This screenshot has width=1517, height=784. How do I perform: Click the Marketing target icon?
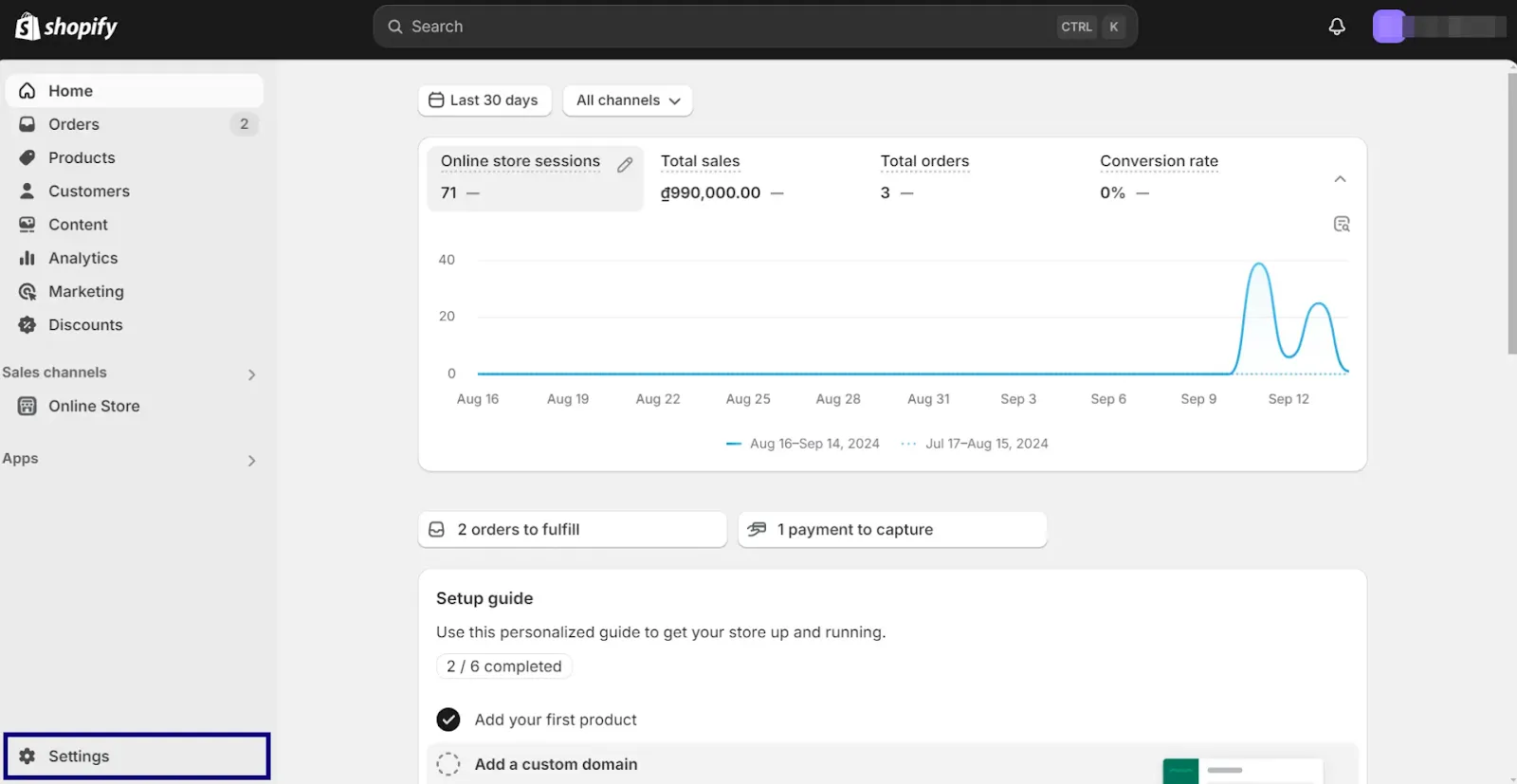point(27,291)
